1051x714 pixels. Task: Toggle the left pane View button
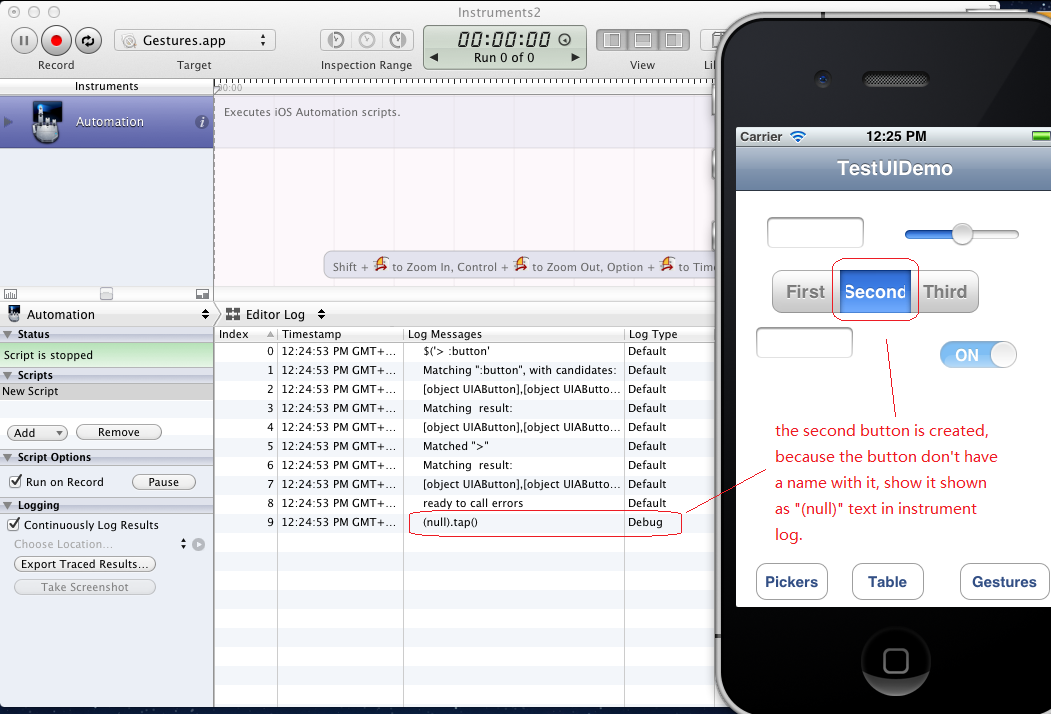[x=612, y=40]
